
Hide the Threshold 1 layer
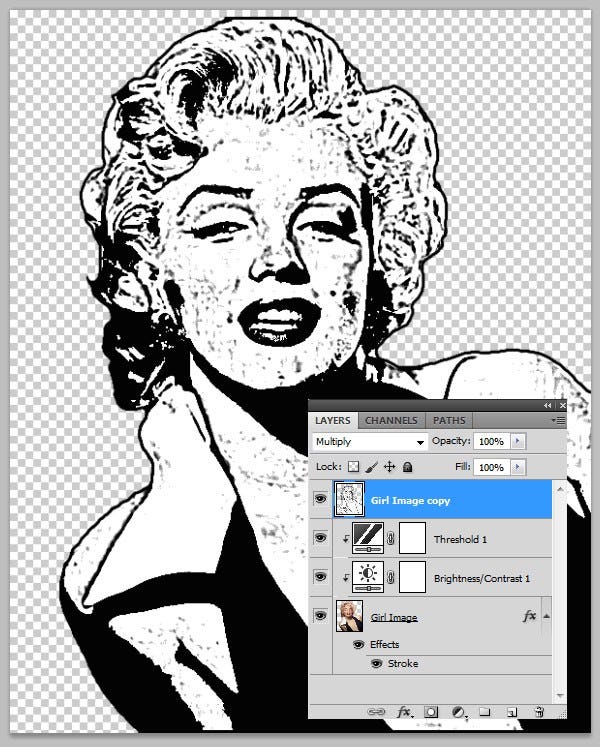click(x=320, y=538)
